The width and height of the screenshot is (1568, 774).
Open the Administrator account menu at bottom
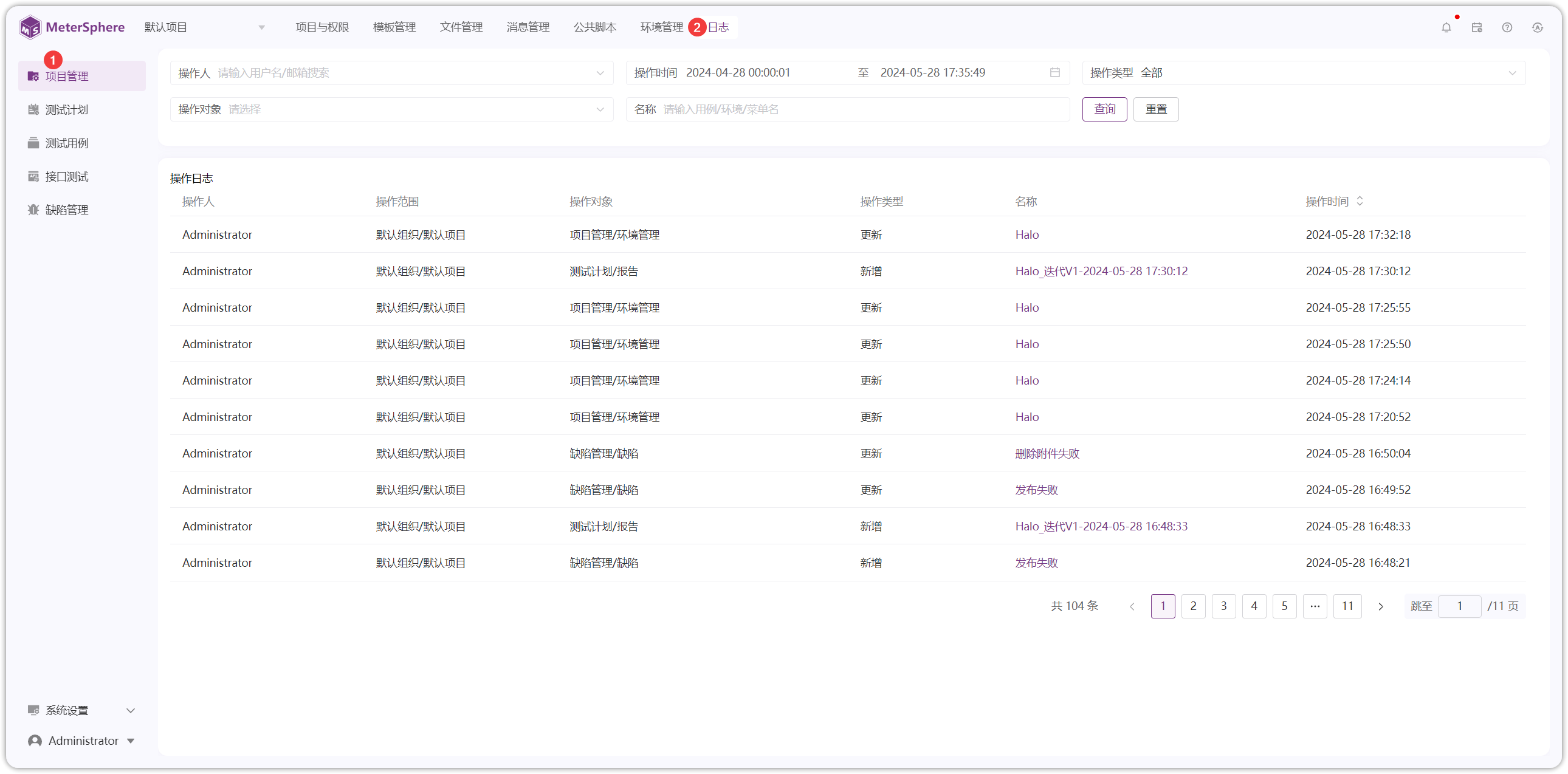tap(82, 741)
